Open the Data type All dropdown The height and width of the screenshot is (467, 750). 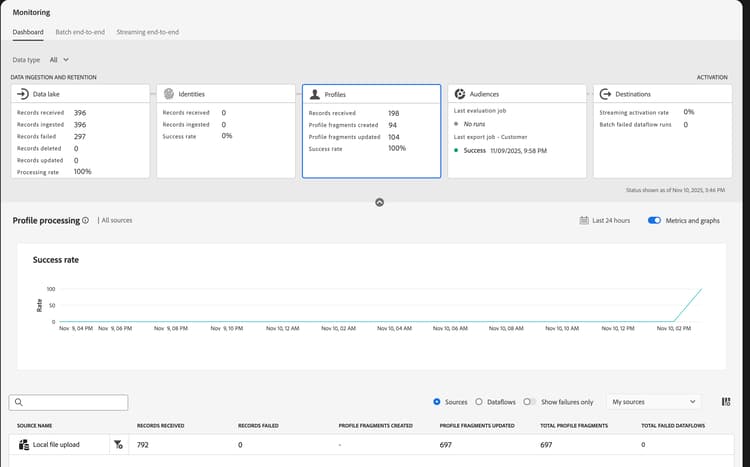coord(59,60)
